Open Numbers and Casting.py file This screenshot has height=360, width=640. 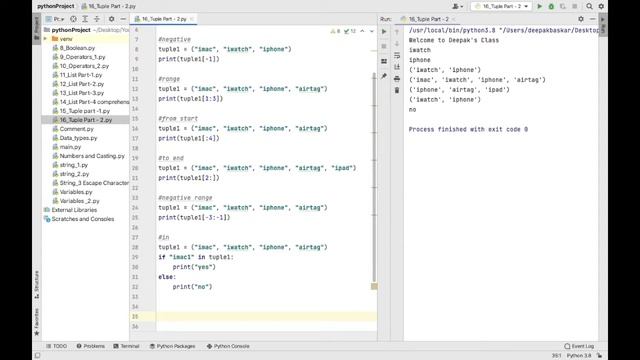coord(92,156)
